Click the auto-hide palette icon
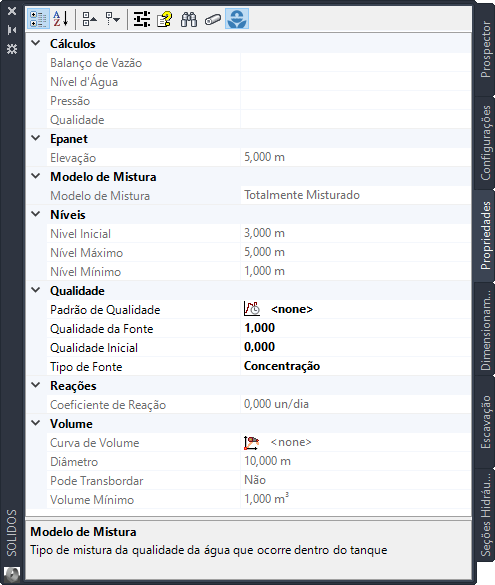 point(12,30)
